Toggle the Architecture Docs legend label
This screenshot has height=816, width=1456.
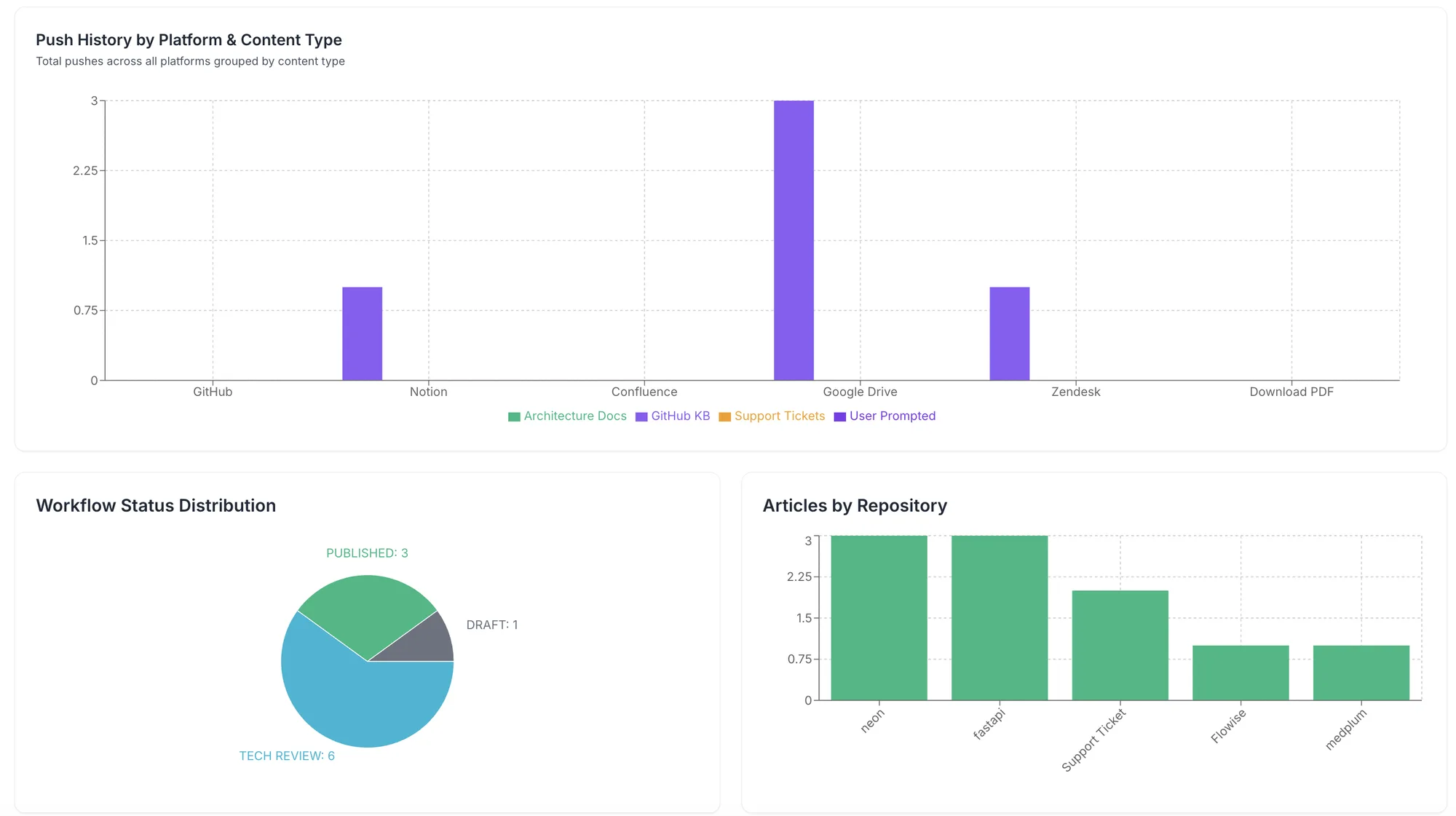pyautogui.click(x=575, y=416)
